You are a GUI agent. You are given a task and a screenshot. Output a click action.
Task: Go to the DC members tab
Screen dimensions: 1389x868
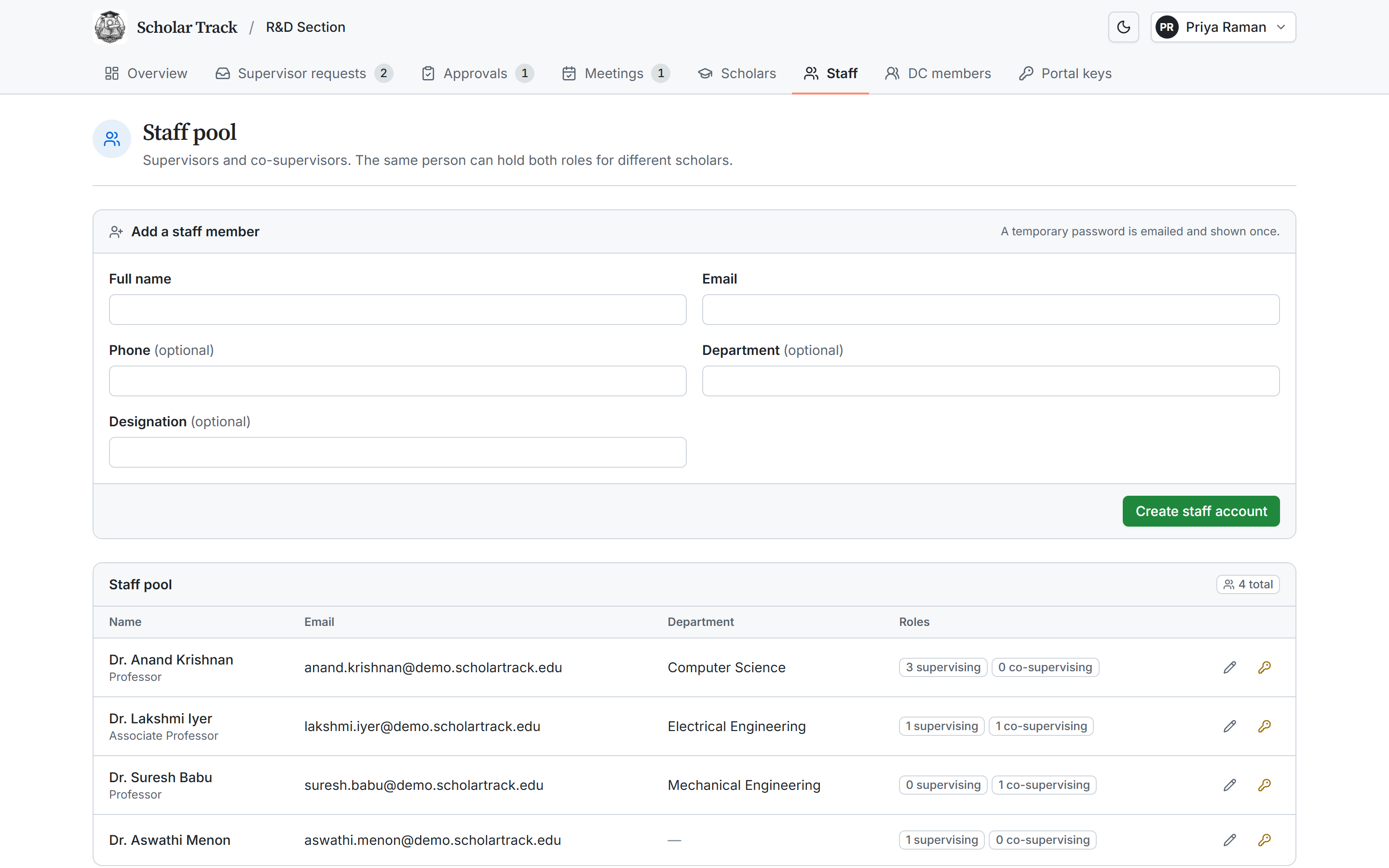coord(938,73)
